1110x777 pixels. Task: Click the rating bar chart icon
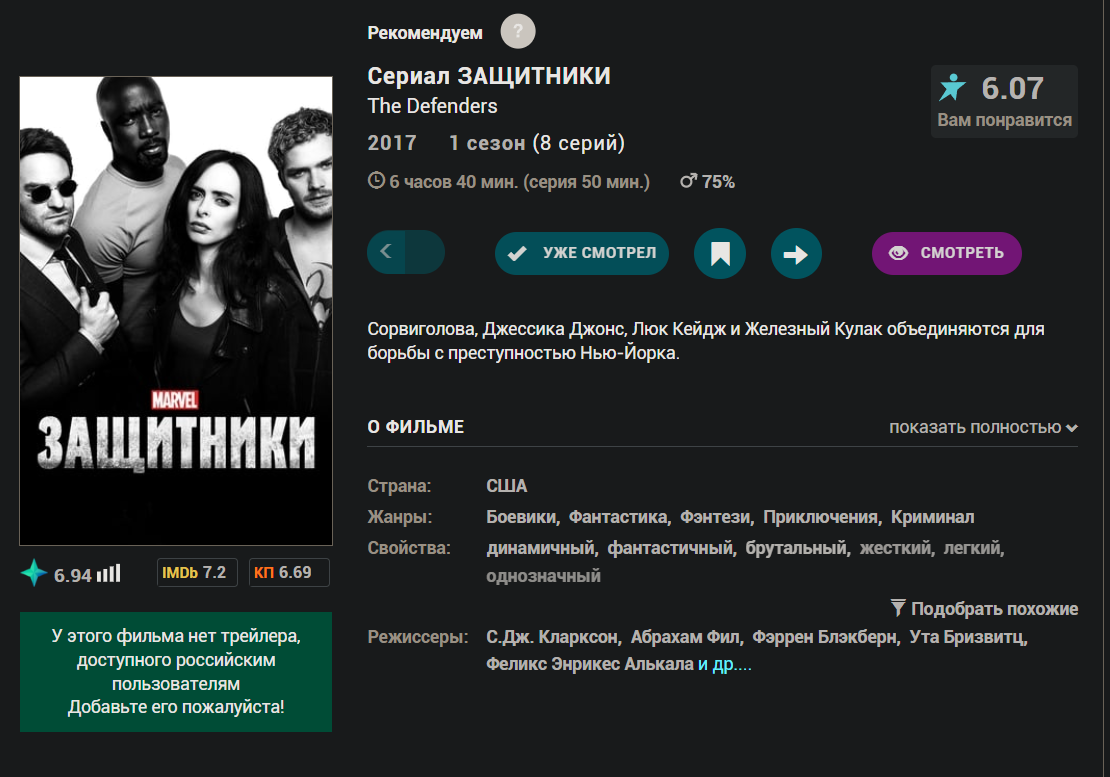click(108, 573)
